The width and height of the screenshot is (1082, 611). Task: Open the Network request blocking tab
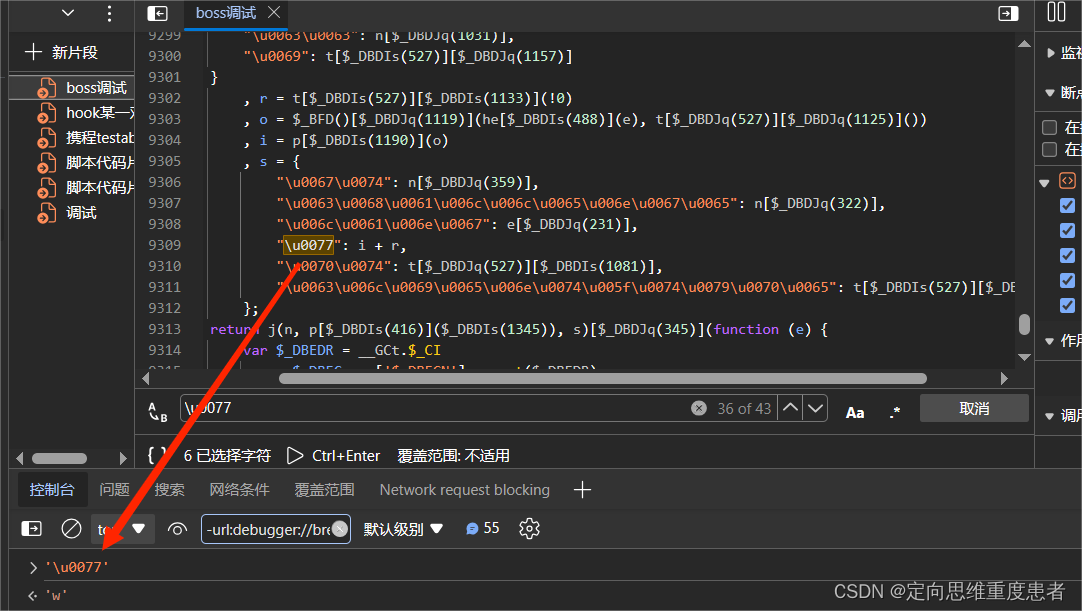[x=464, y=489]
